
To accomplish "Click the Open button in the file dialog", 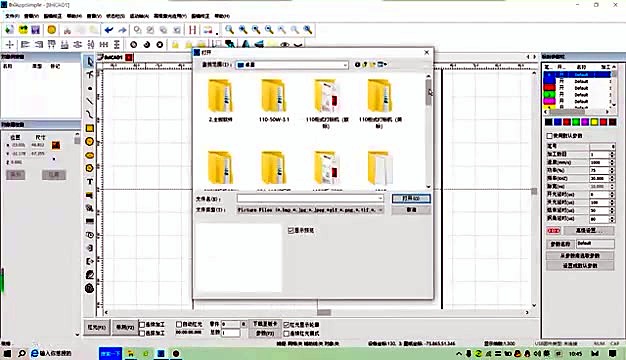I will coord(411,198).
